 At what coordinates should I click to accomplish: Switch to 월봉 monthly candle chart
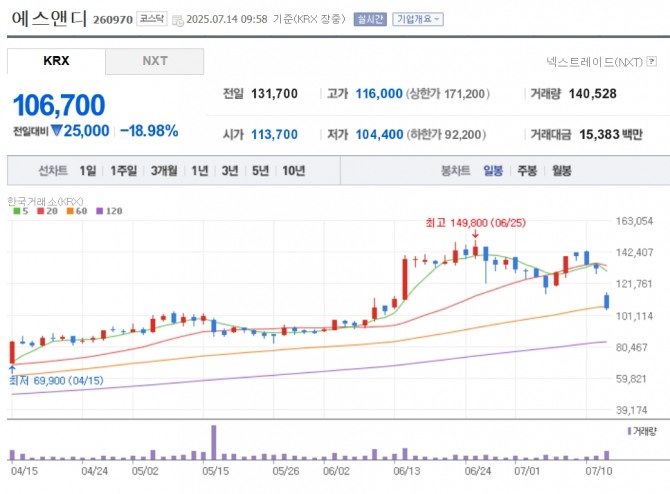(561, 171)
